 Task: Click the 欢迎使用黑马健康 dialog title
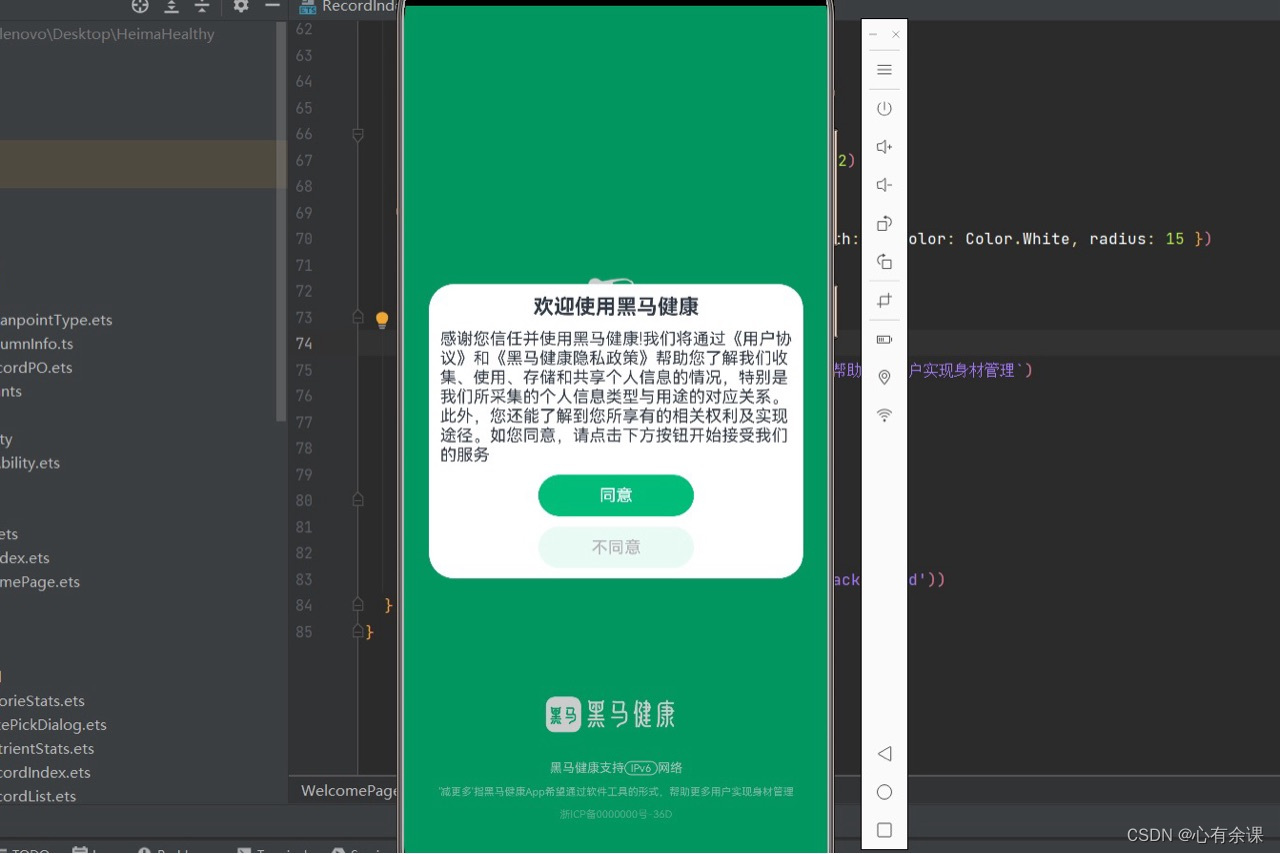(x=616, y=306)
